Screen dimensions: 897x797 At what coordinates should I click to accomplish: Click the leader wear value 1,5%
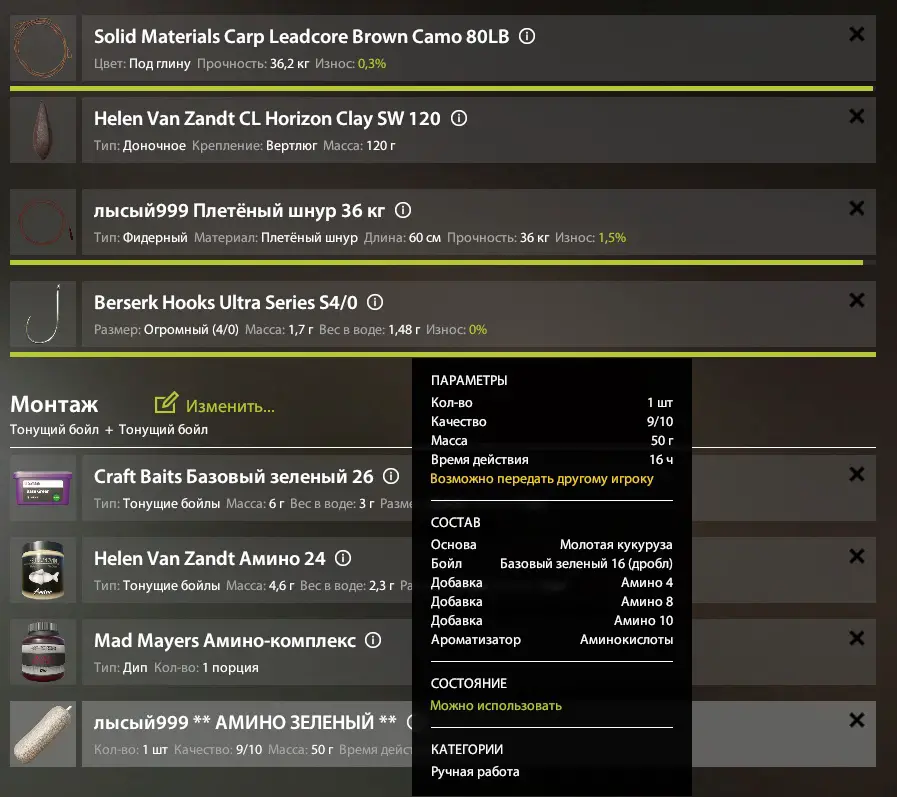pyautogui.click(x=612, y=237)
